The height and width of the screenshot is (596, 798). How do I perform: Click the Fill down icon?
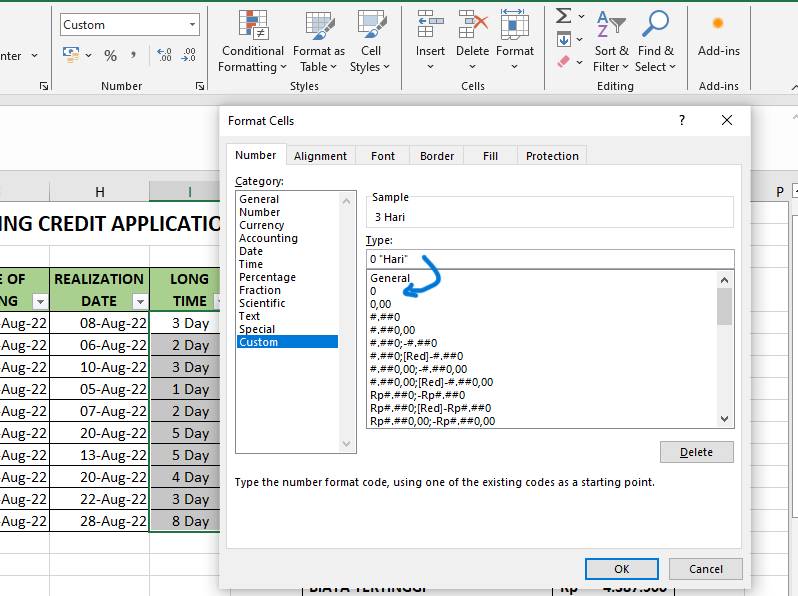[x=563, y=39]
